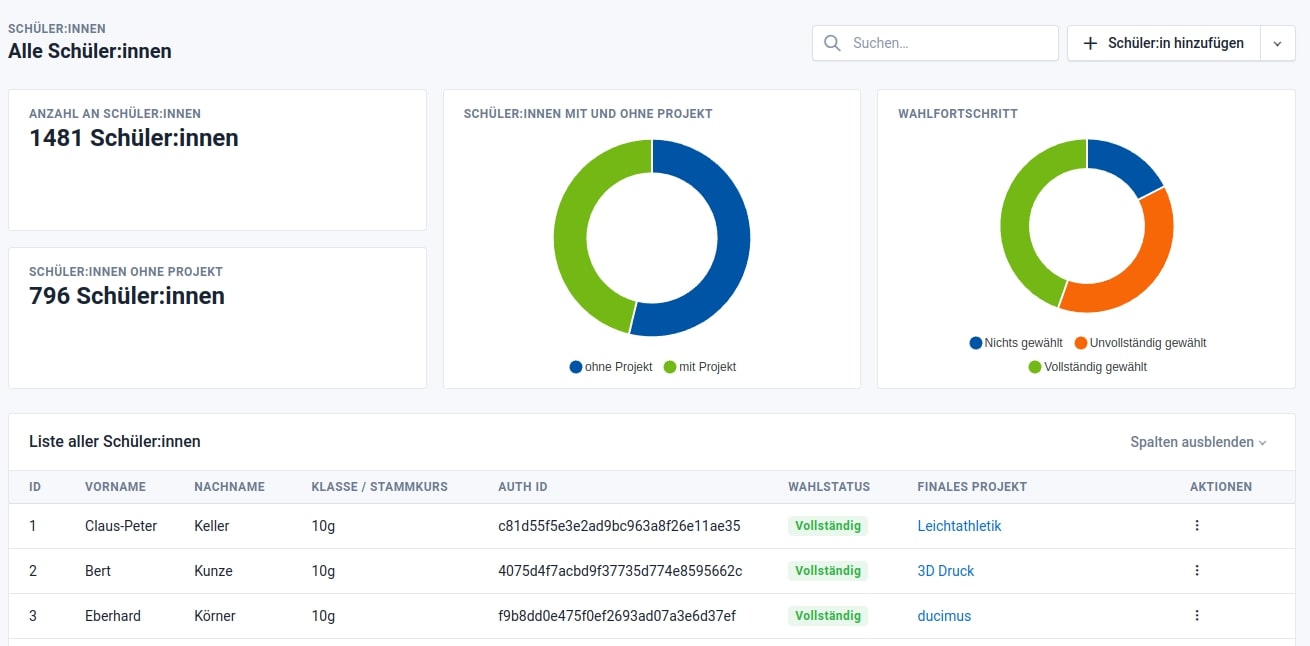Viewport: 1310px width, 646px height.
Task: Sort by the Nachname column header
Action: pyautogui.click(x=229, y=487)
